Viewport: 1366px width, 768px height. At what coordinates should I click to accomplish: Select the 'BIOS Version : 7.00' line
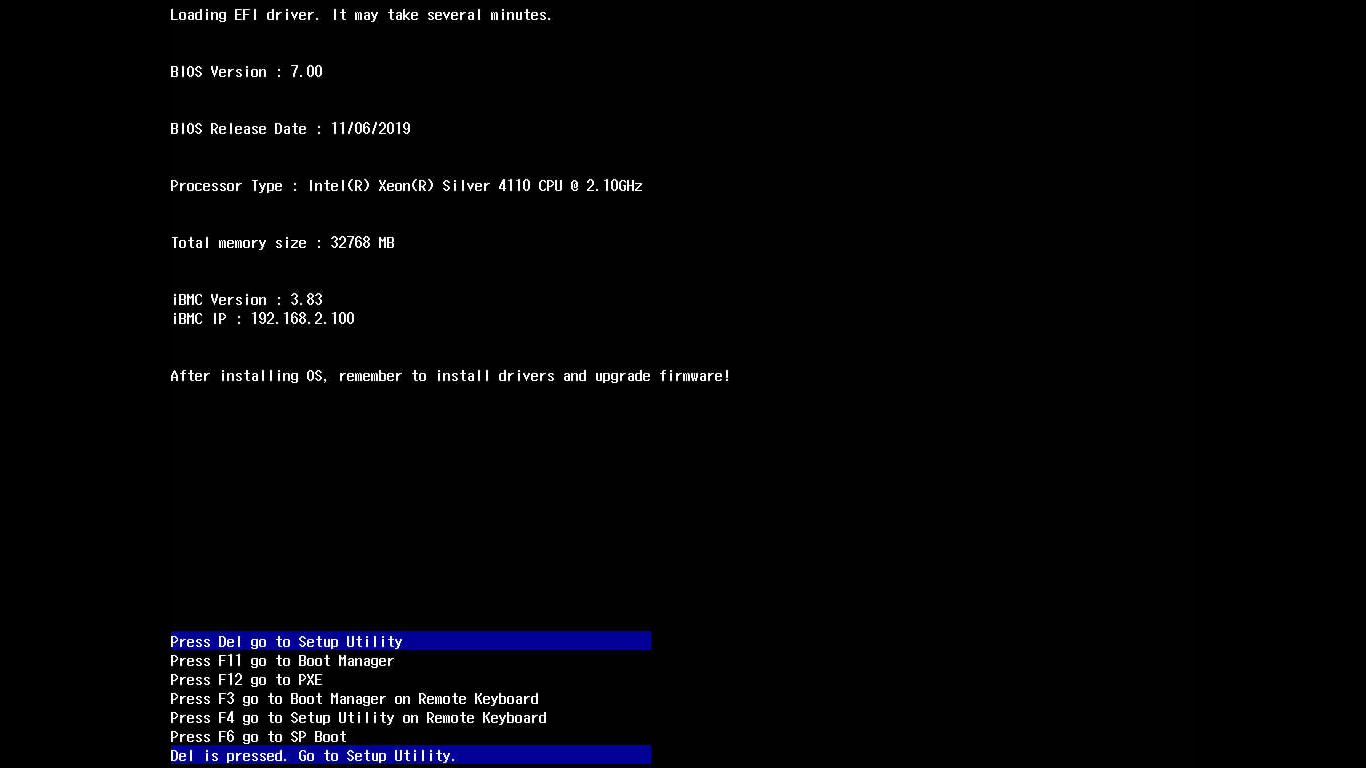tap(246, 72)
